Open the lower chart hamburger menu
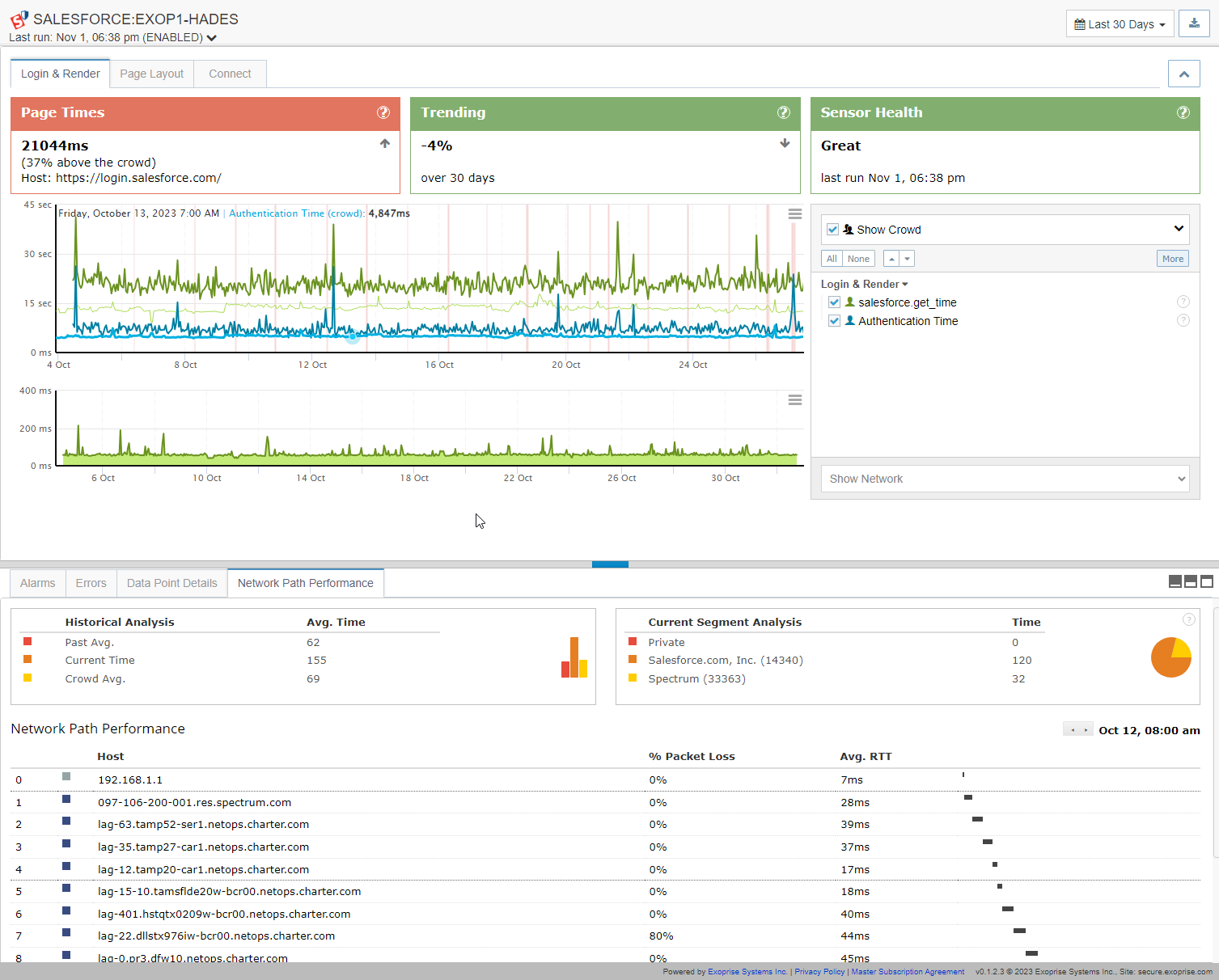Image resolution: width=1219 pixels, height=980 pixels. 795,400
